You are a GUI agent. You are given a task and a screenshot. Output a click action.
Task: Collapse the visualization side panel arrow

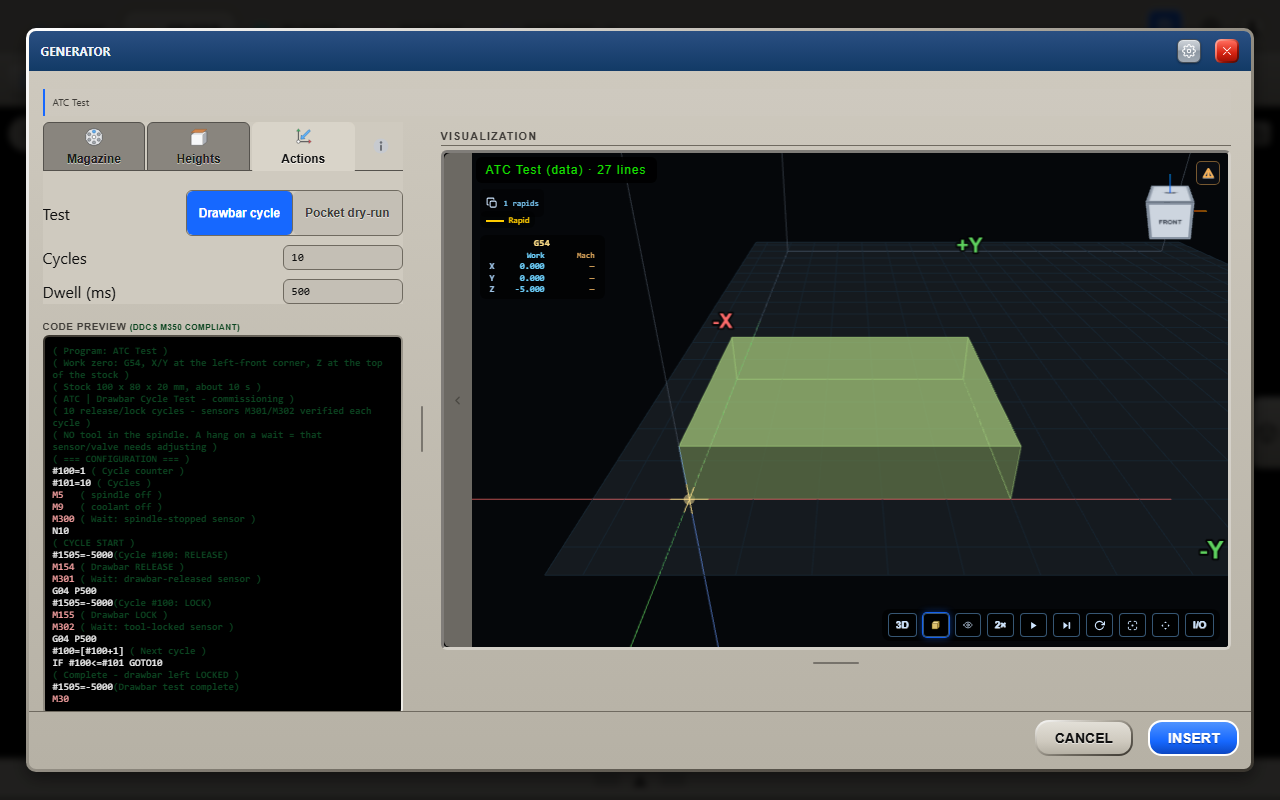[x=458, y=400]
